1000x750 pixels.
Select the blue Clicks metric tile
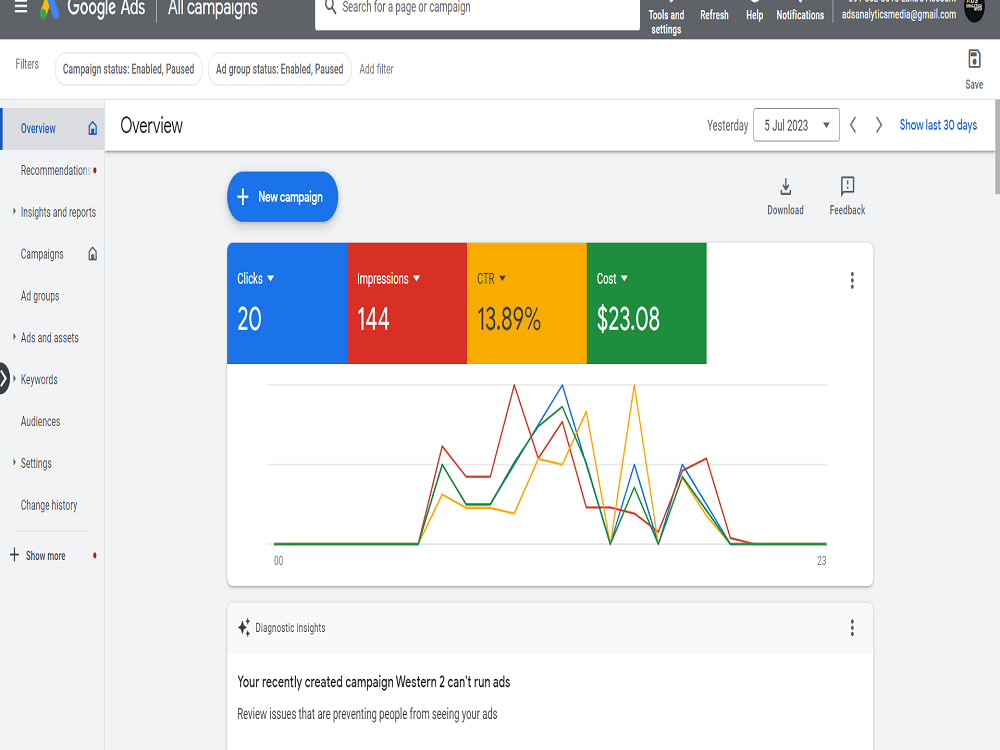287,304
